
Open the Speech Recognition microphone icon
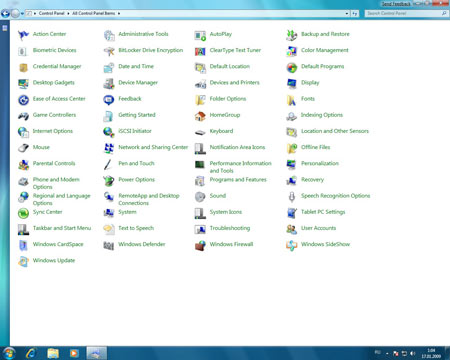(292, 196)
